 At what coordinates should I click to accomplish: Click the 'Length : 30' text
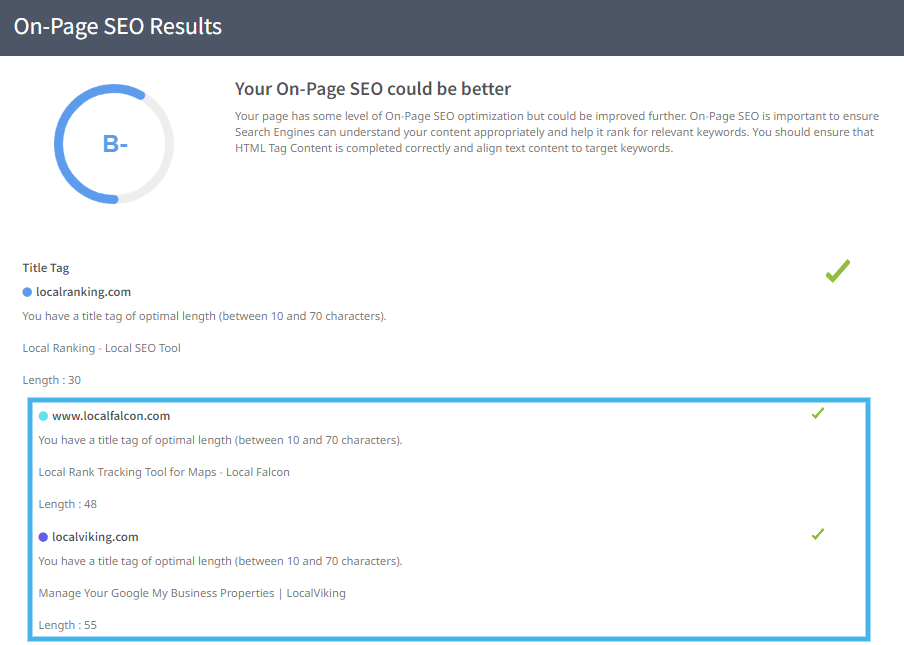coord(52,380)
